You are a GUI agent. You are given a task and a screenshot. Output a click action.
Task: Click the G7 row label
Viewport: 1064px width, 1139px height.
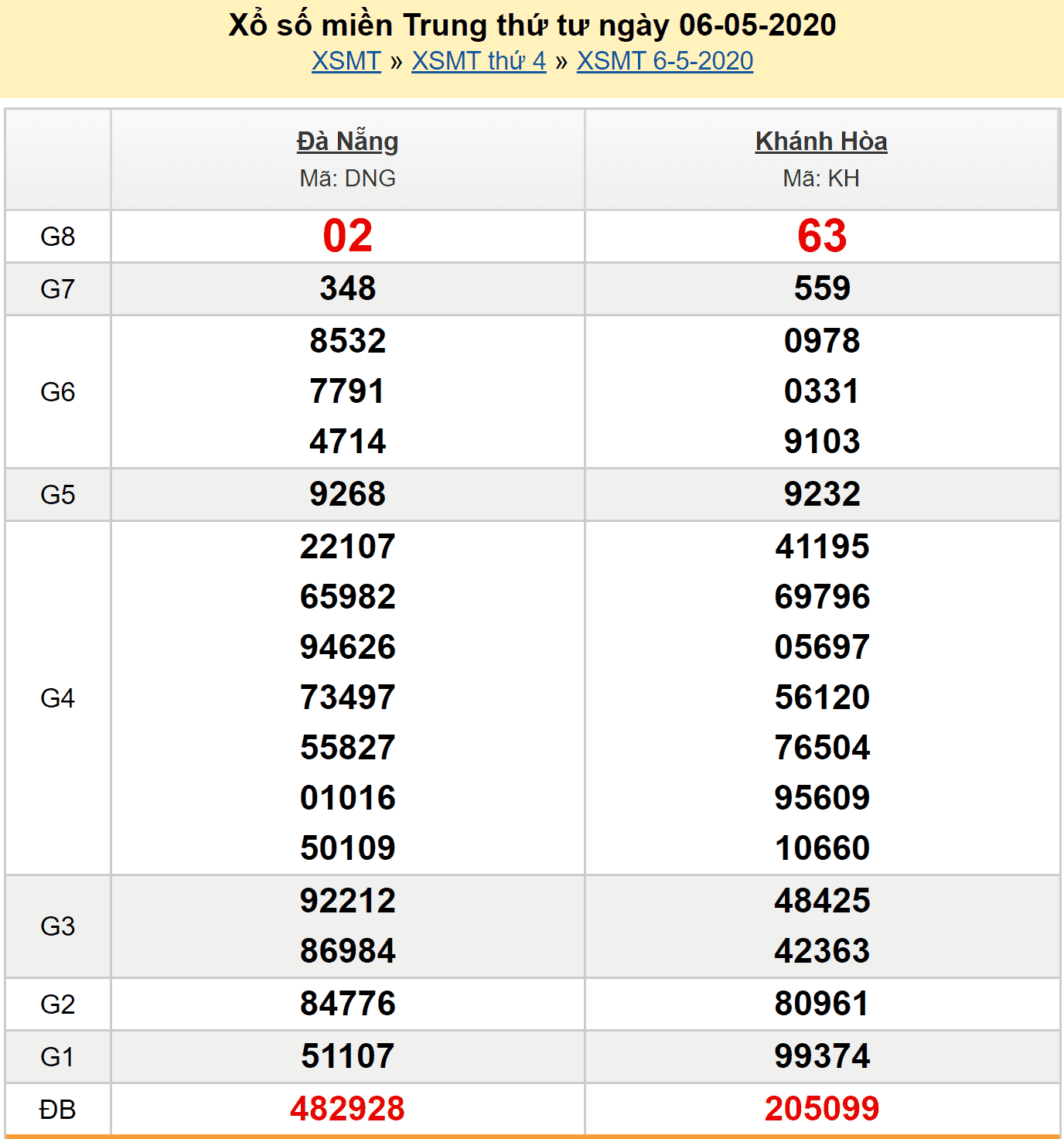click(58, 289)
